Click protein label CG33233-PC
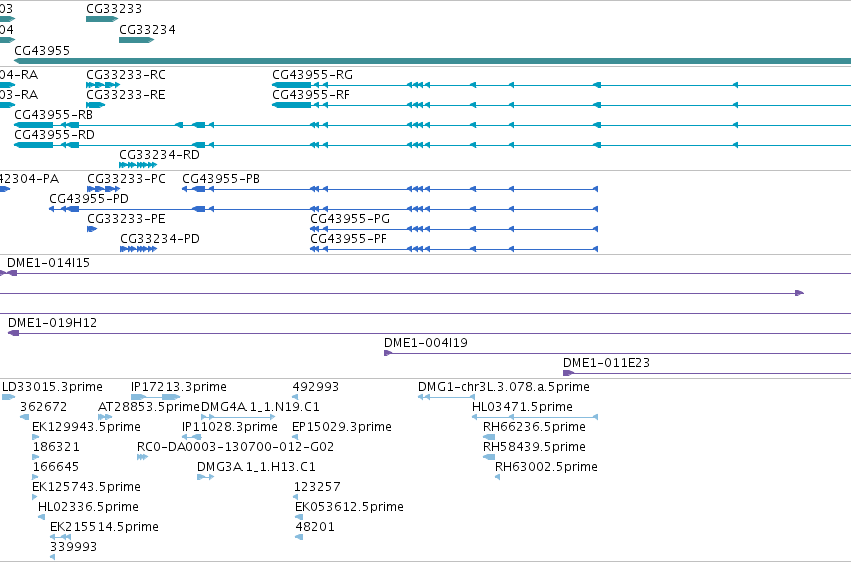The height and width of the screenshot is (562, 851). pyautogui.click(x=126, y=178)
